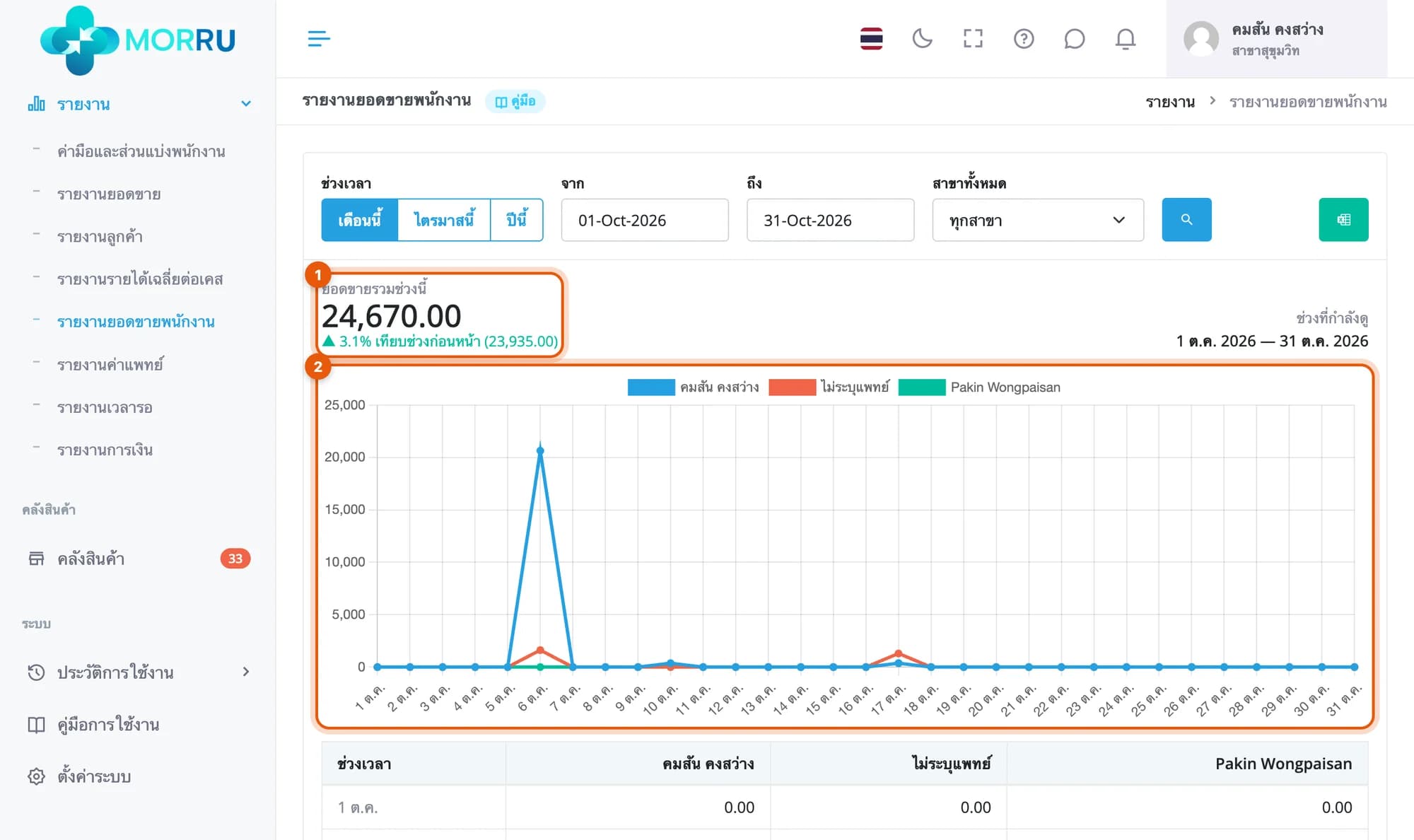Open the ทุกสาขา branch dropdown
Screen dimensions: 1414x840
point(1038,220)
